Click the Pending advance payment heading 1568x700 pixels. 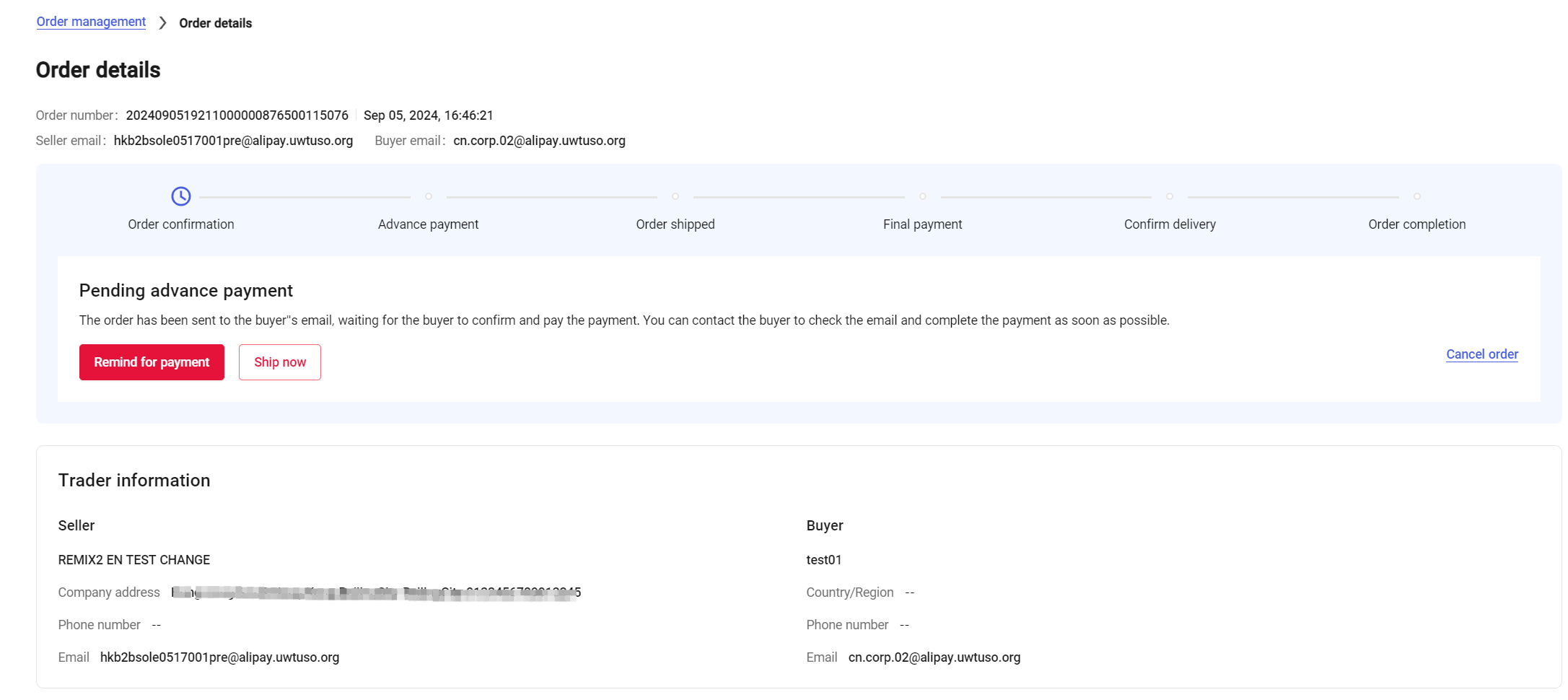(185, 290)
